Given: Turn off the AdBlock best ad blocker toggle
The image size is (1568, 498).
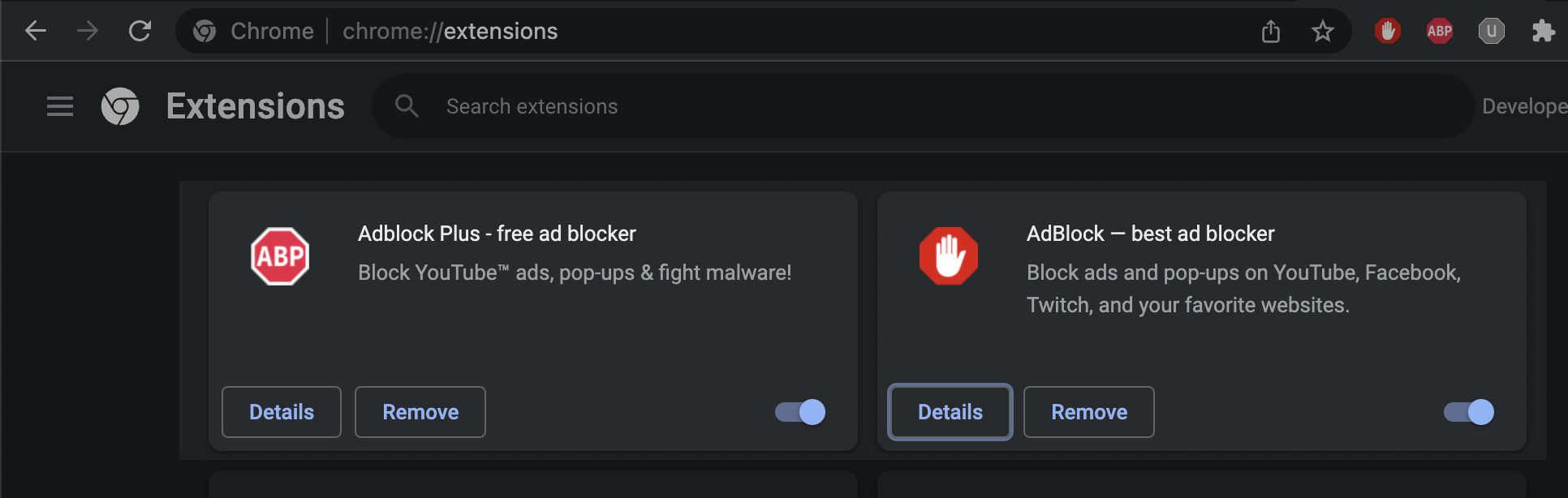Looking at the screenshot, I should tap(1469, 412).
